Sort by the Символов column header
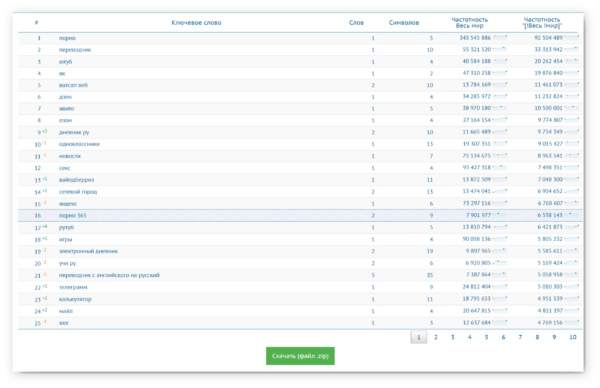The image size is (600, 388). click(x=404, y=23)
